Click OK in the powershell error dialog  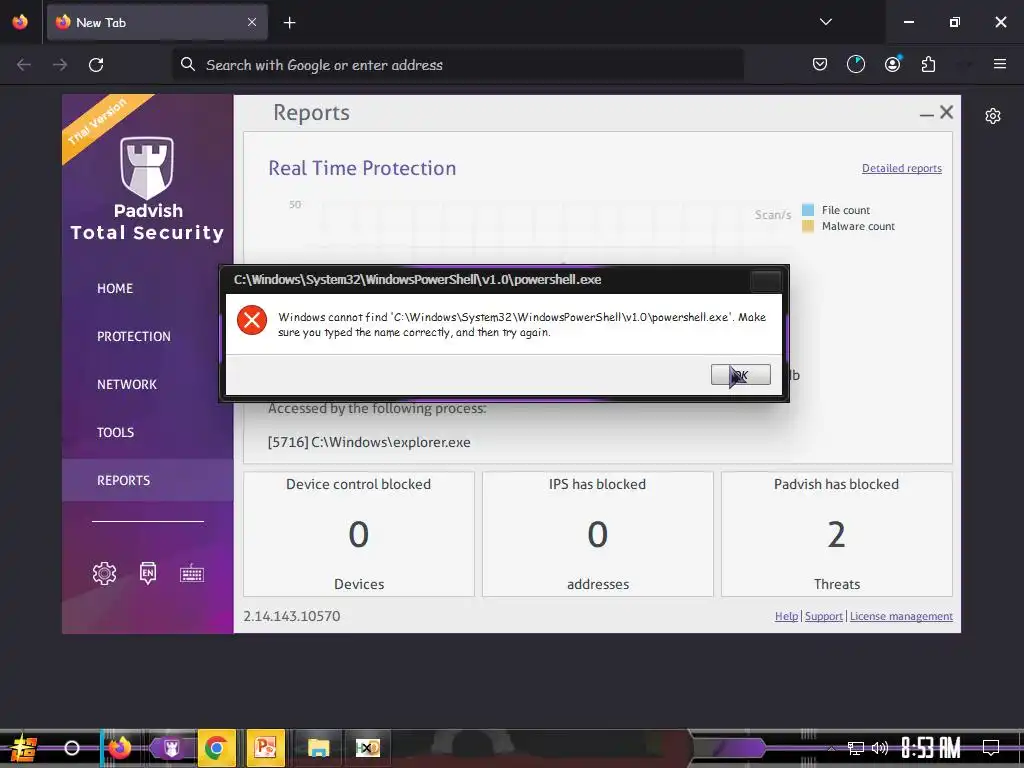coord(741,374)
